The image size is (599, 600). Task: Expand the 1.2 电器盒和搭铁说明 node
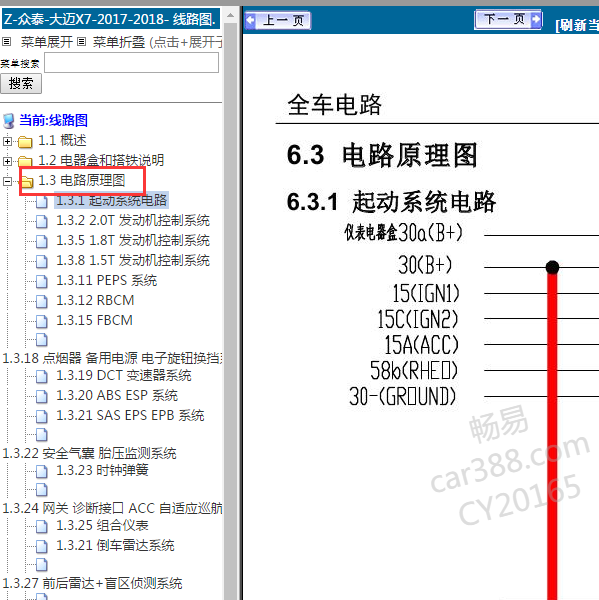click(x=7, y=161)
